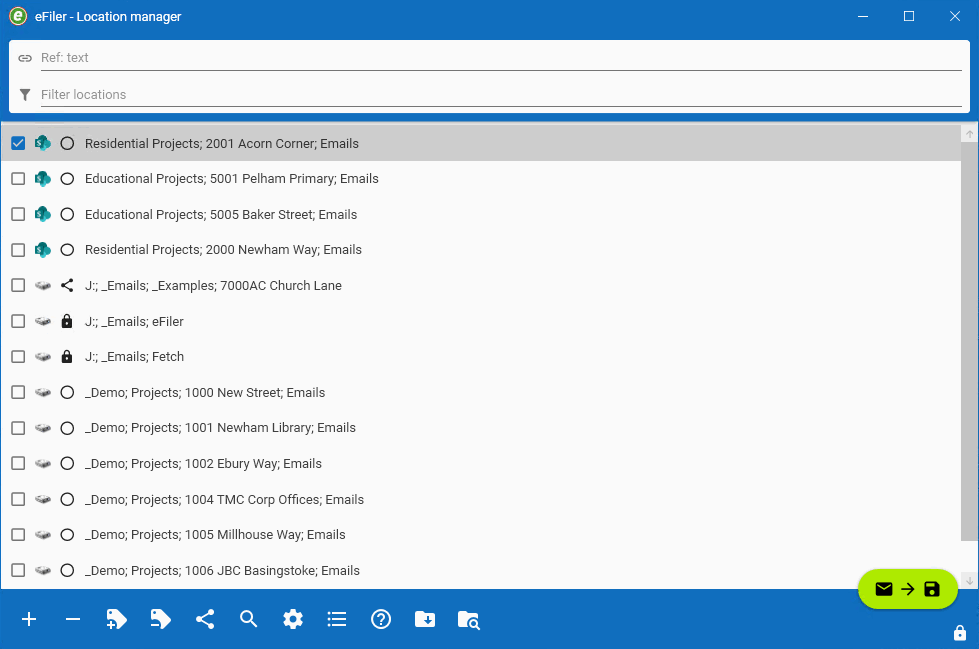
Task: Click the list scrollbar down arrow
Action: (969, 580)
